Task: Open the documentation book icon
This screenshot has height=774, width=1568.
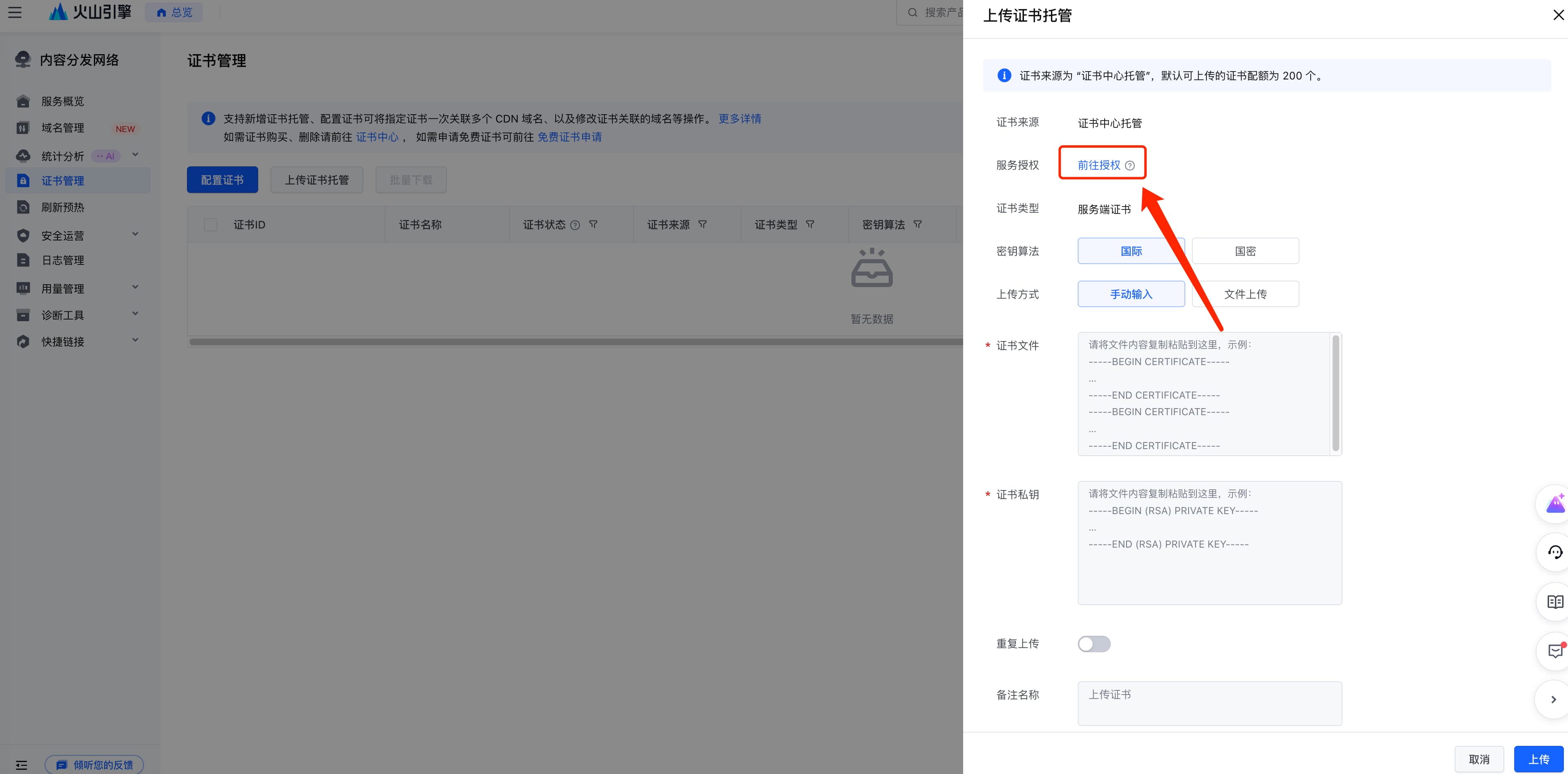Action: (1555, 602)
